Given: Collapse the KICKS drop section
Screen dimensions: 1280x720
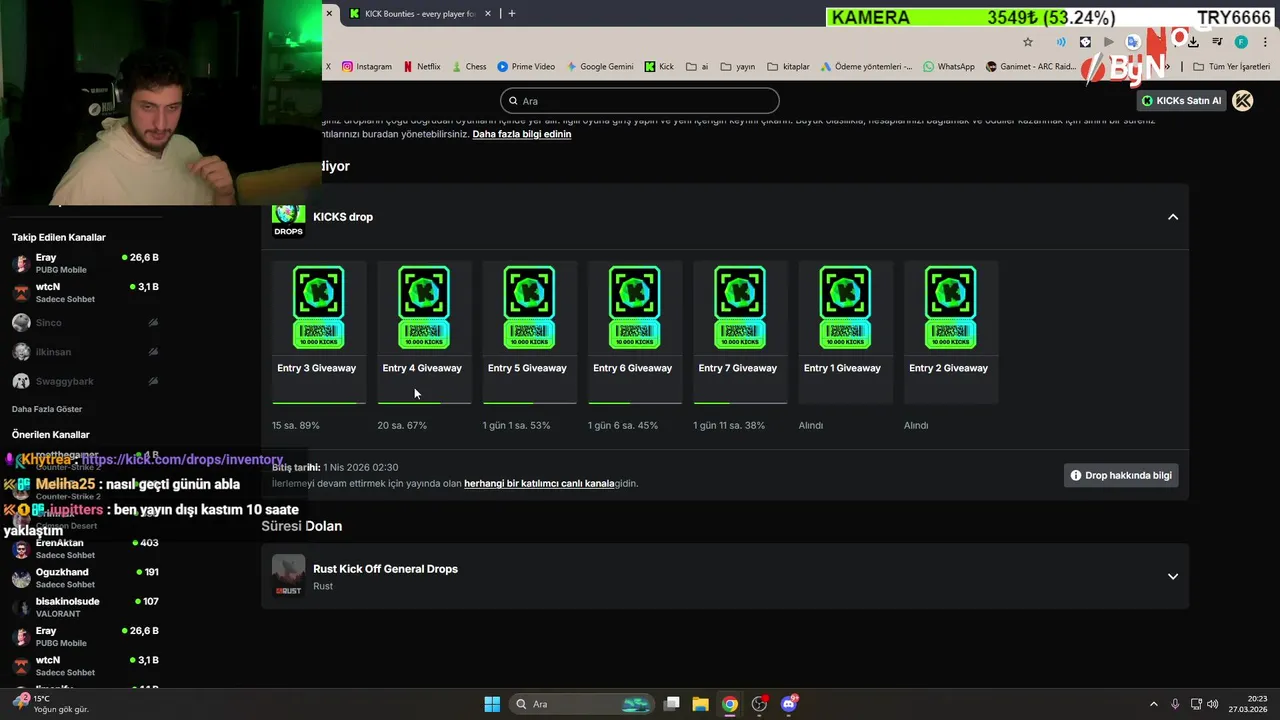Looking at the screenshot, I should pos(1173,217).
